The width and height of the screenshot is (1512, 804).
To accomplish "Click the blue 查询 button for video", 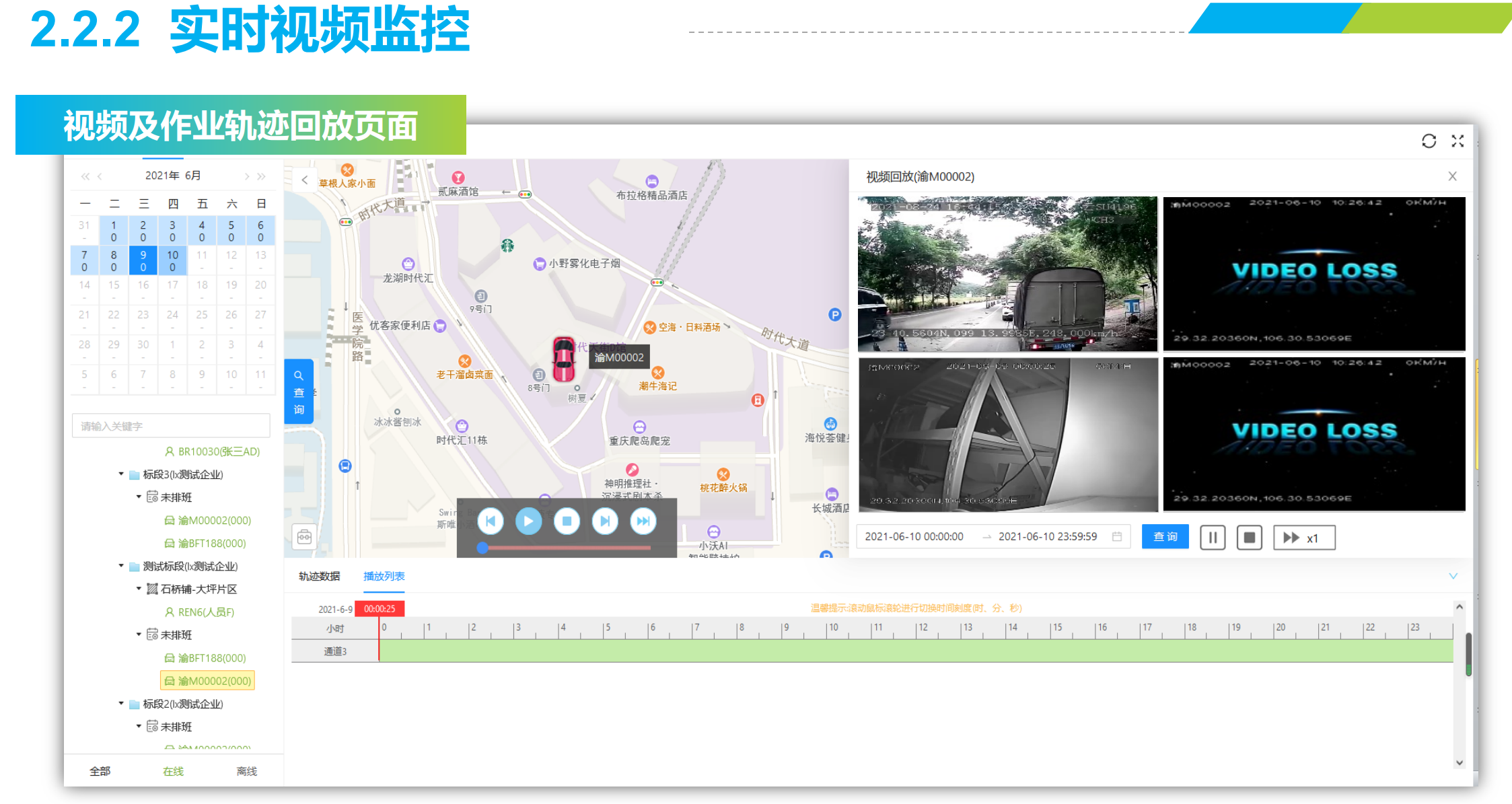I will click(x=1165, y=536).
